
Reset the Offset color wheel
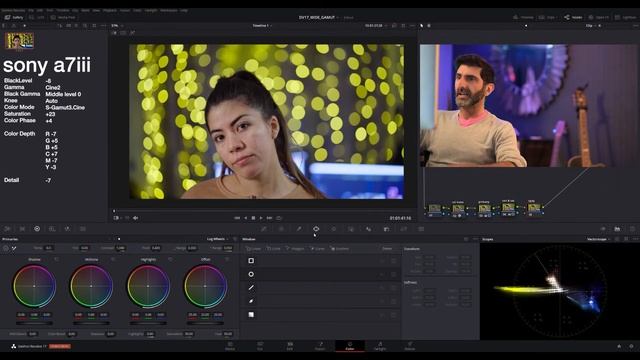227,259
